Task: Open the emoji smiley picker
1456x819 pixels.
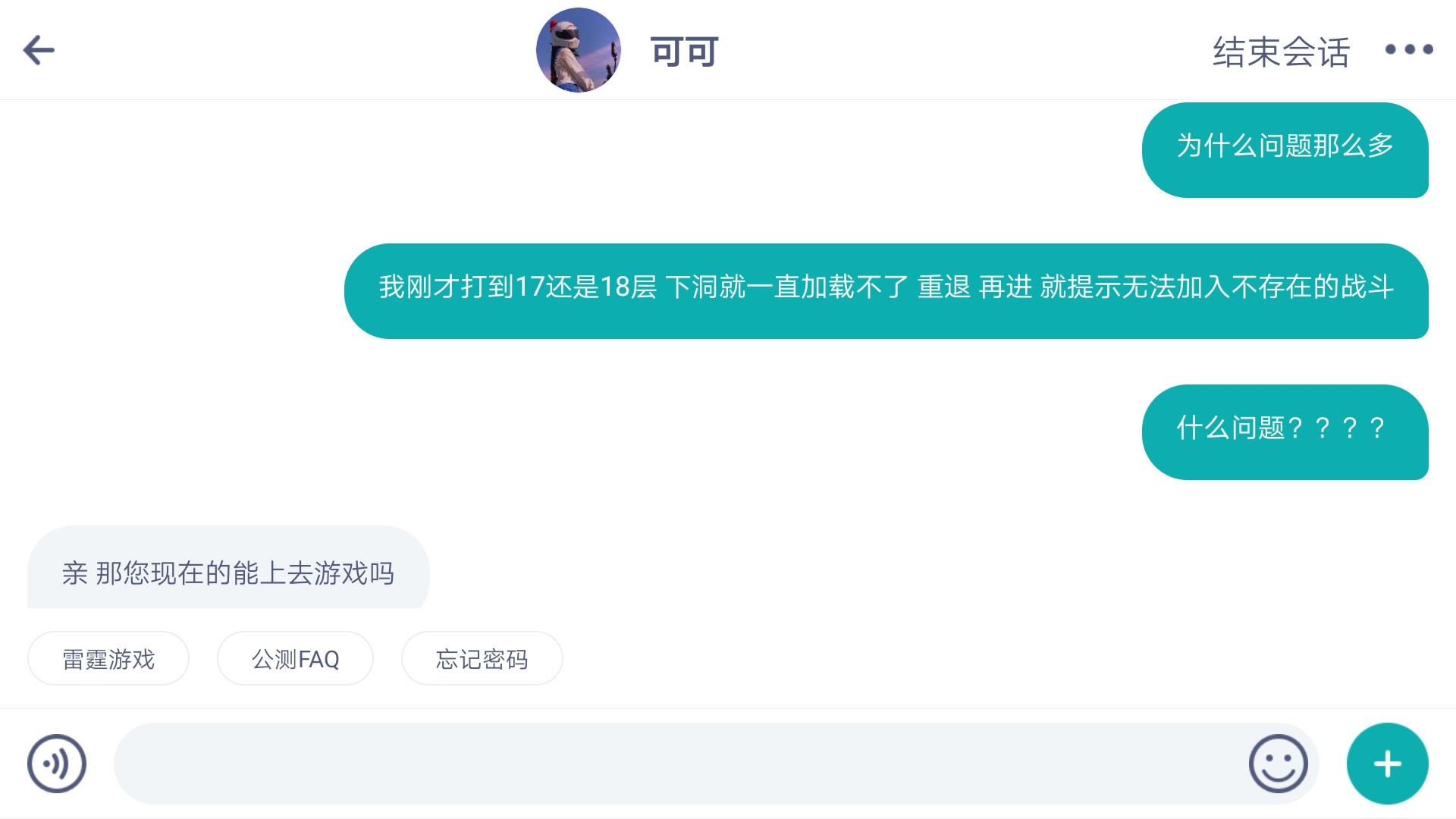Action: pyautogui.click(x=1278, y=764)
